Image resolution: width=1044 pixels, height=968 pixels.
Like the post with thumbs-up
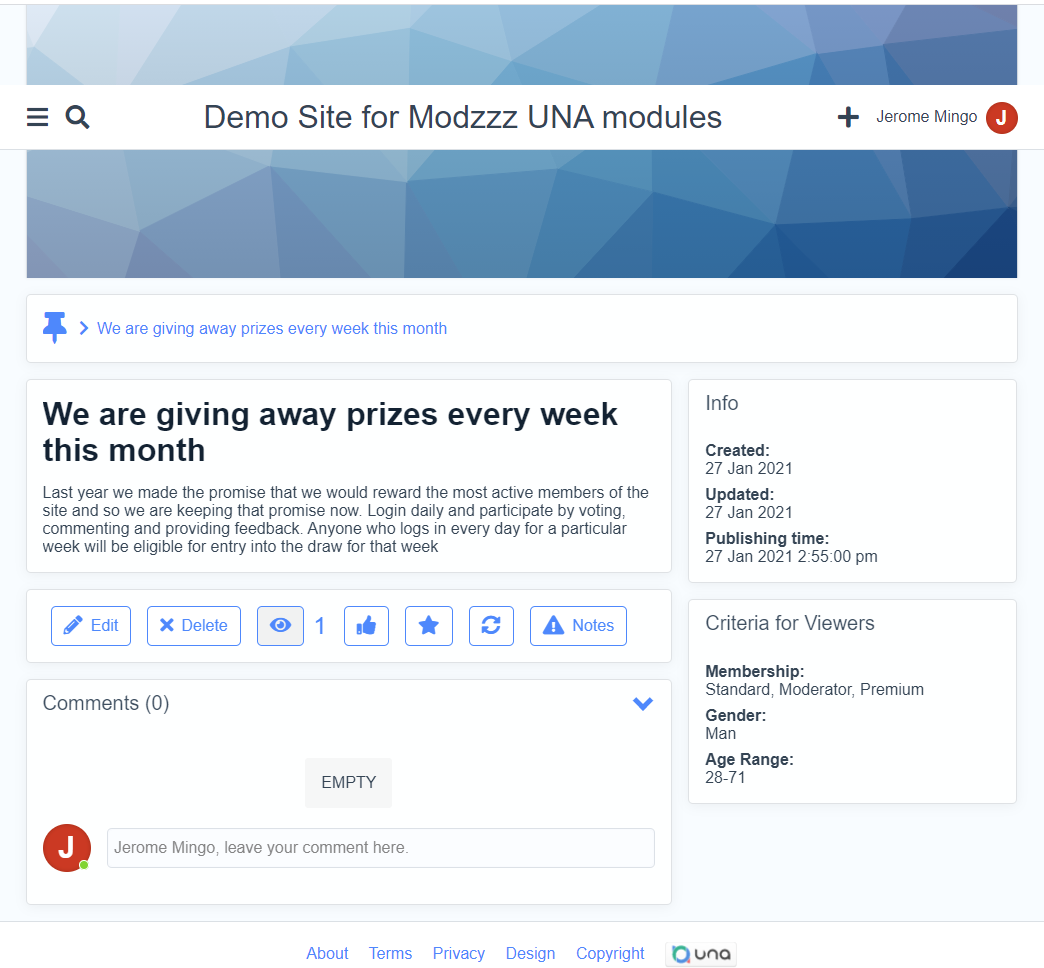click(x=366, y=626)
